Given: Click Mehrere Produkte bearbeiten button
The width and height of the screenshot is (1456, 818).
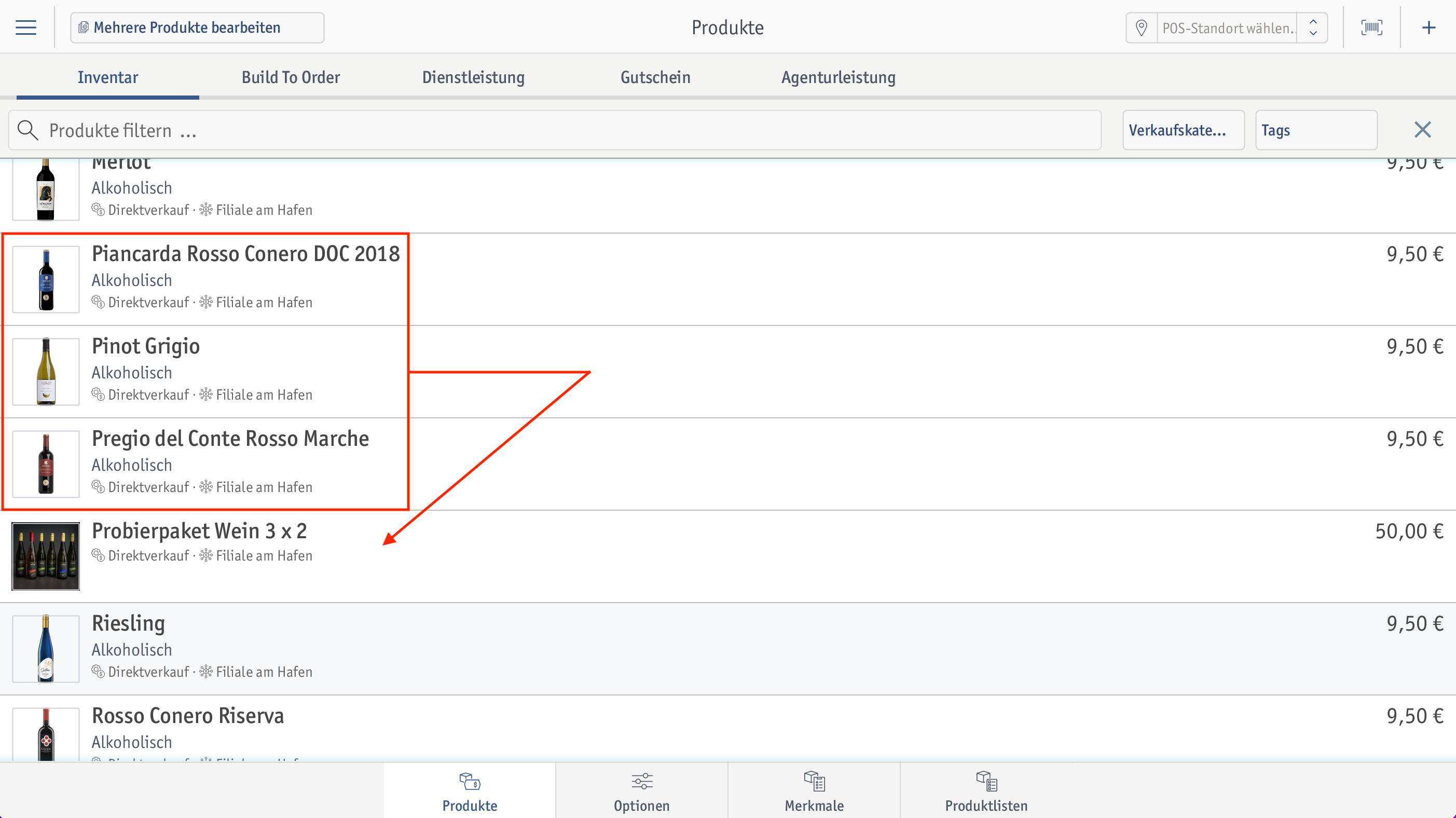Looking at the screenshot, I should point(197,28).
